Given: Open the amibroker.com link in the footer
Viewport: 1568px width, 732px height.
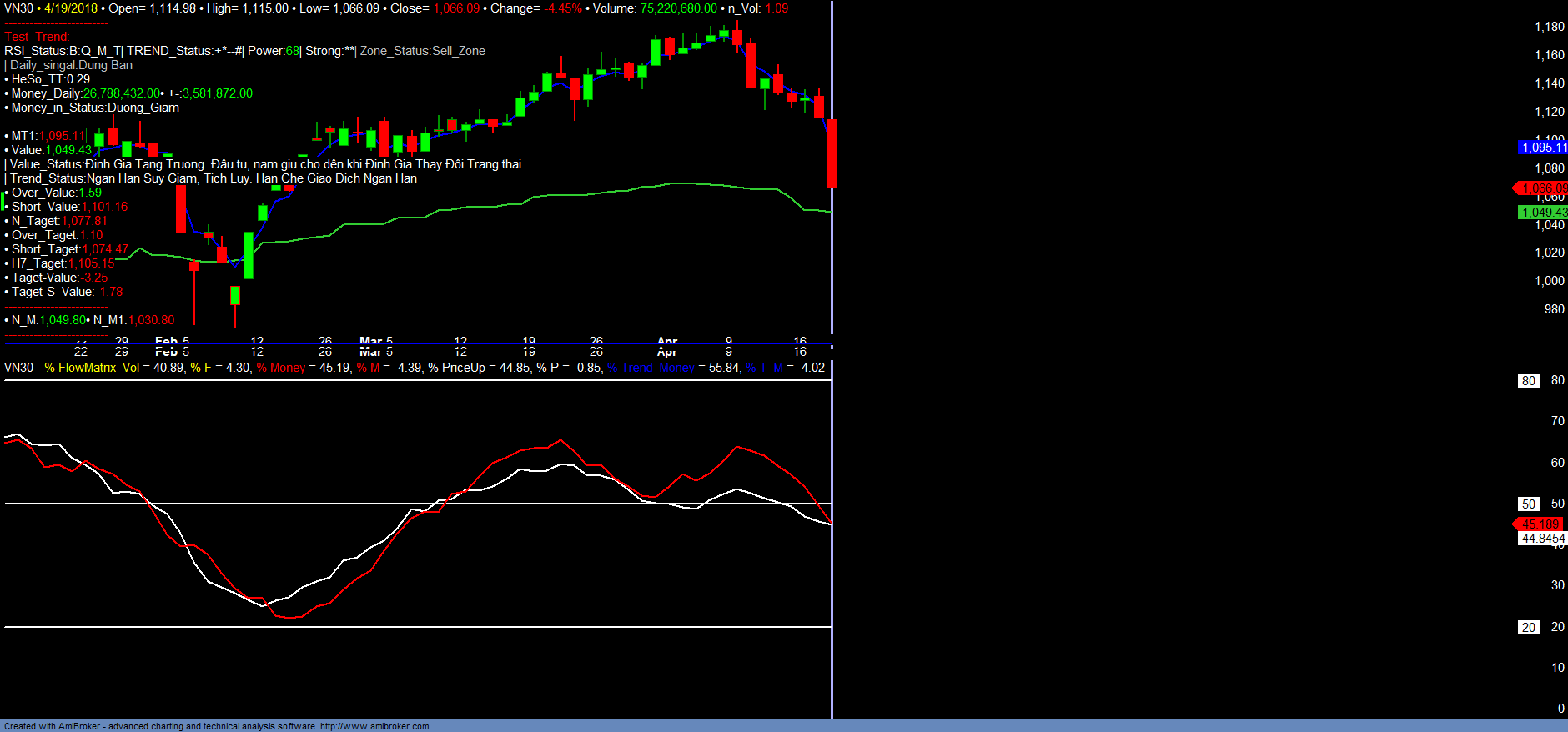Looking at the screenshot, I should pos(374,726).
